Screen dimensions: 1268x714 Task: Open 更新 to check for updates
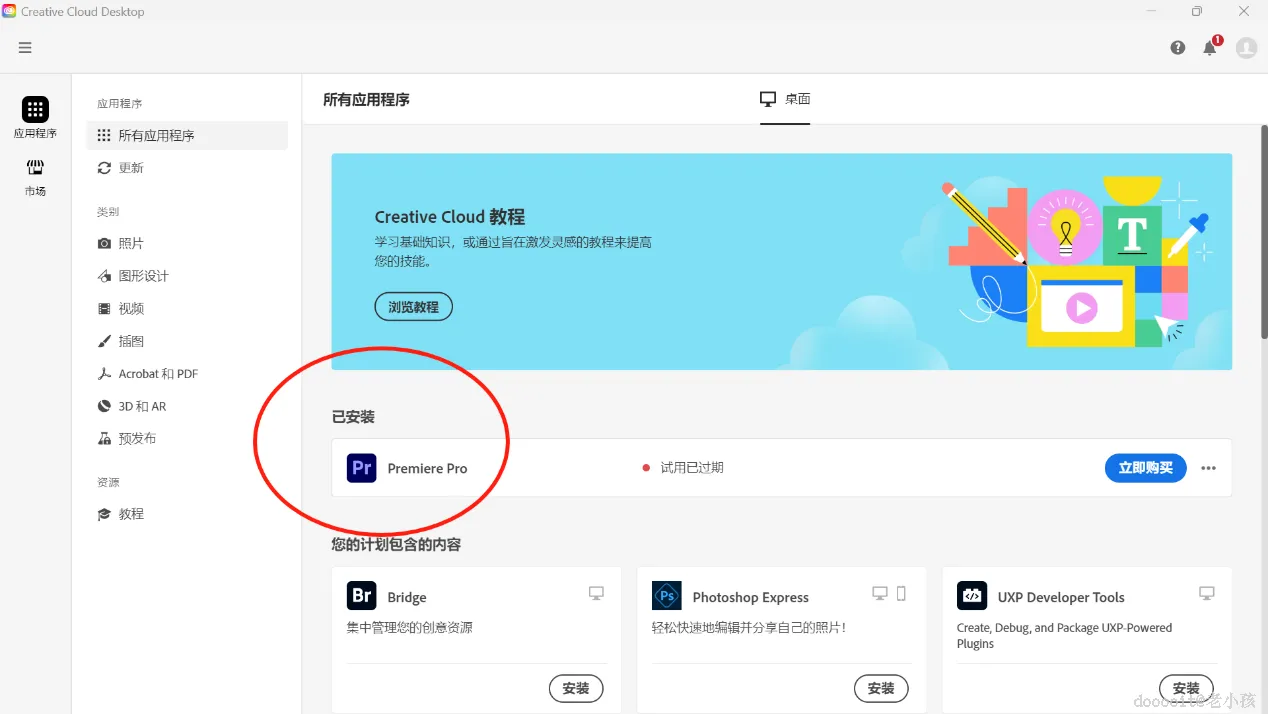point(131,167)
